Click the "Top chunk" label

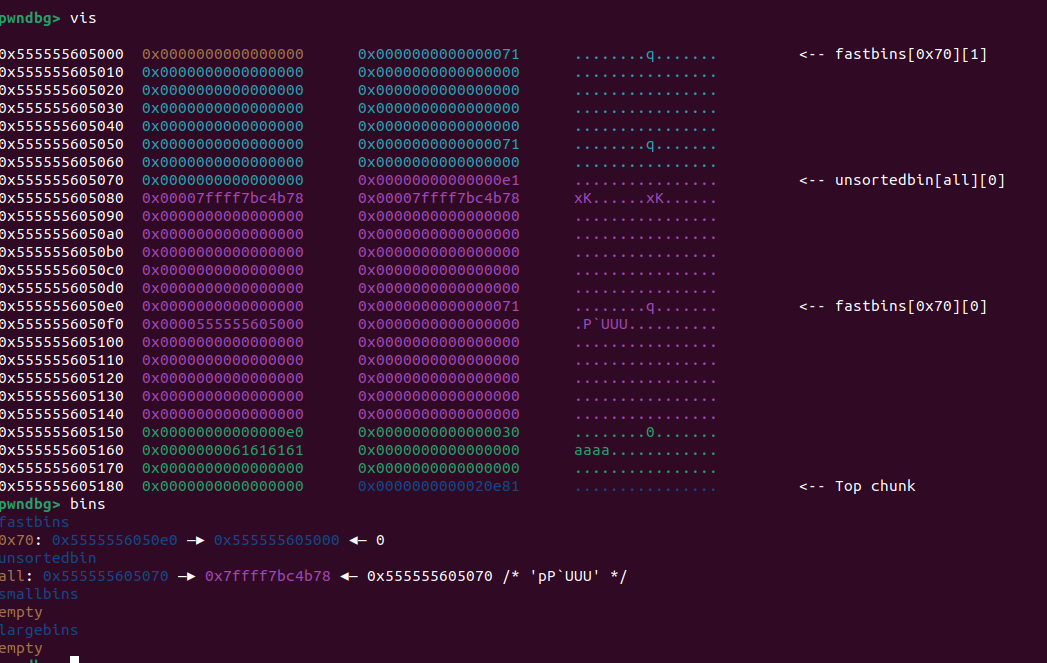[x=875, y=486]
